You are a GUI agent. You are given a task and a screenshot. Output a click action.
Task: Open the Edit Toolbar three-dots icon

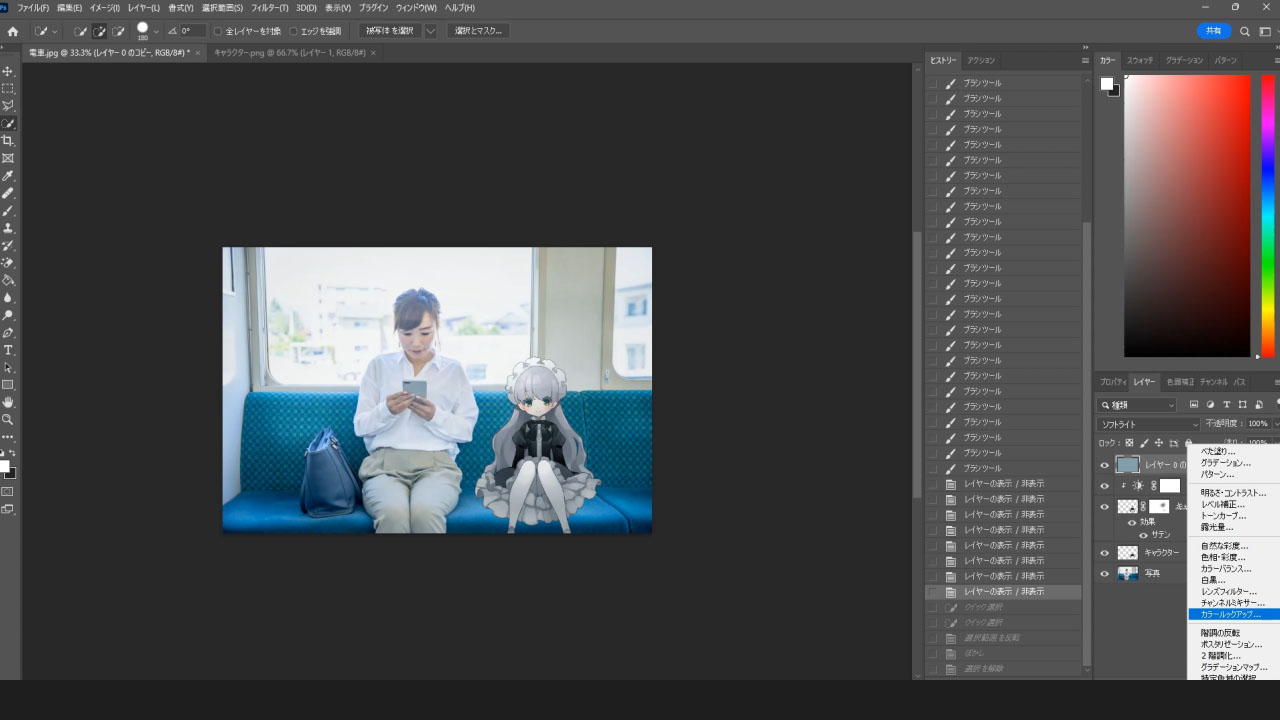(x=8, y=437)
